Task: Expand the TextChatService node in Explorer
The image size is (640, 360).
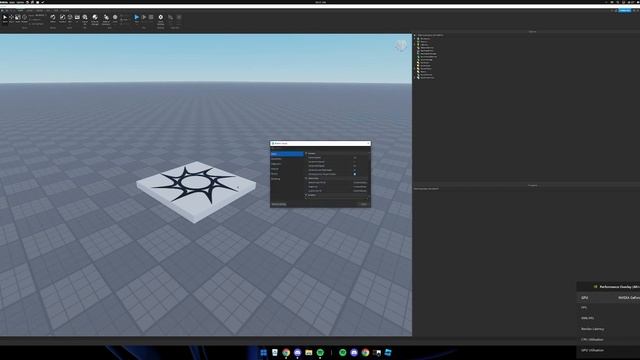Action: [415, 78]
